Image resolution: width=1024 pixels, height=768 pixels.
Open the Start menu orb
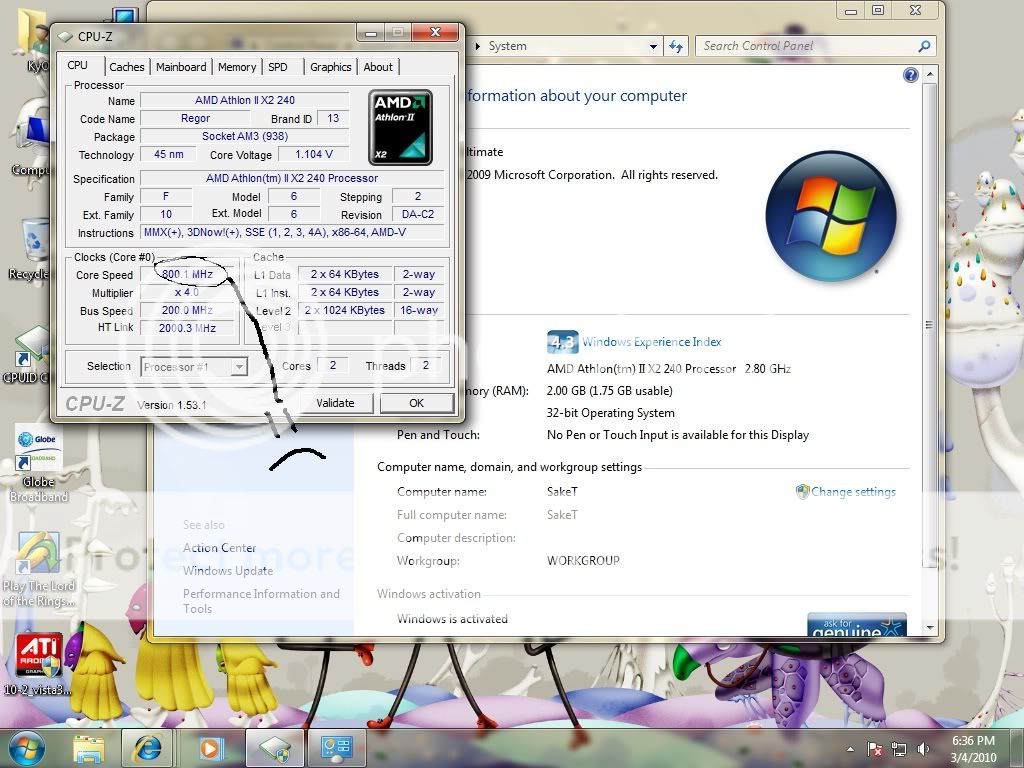pos(26,748)
